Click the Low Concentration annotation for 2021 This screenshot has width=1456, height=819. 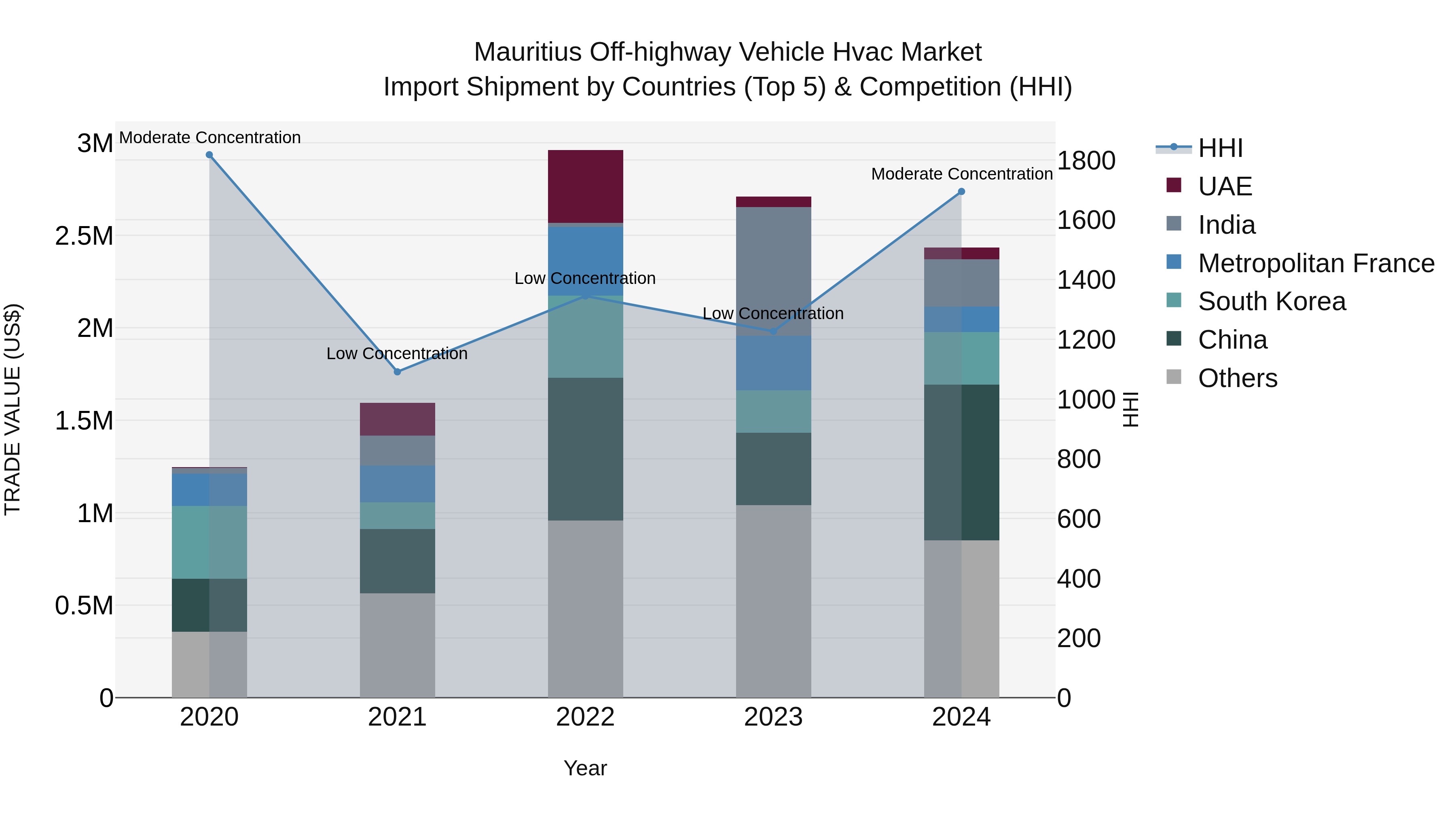click(x=397, y=354)
